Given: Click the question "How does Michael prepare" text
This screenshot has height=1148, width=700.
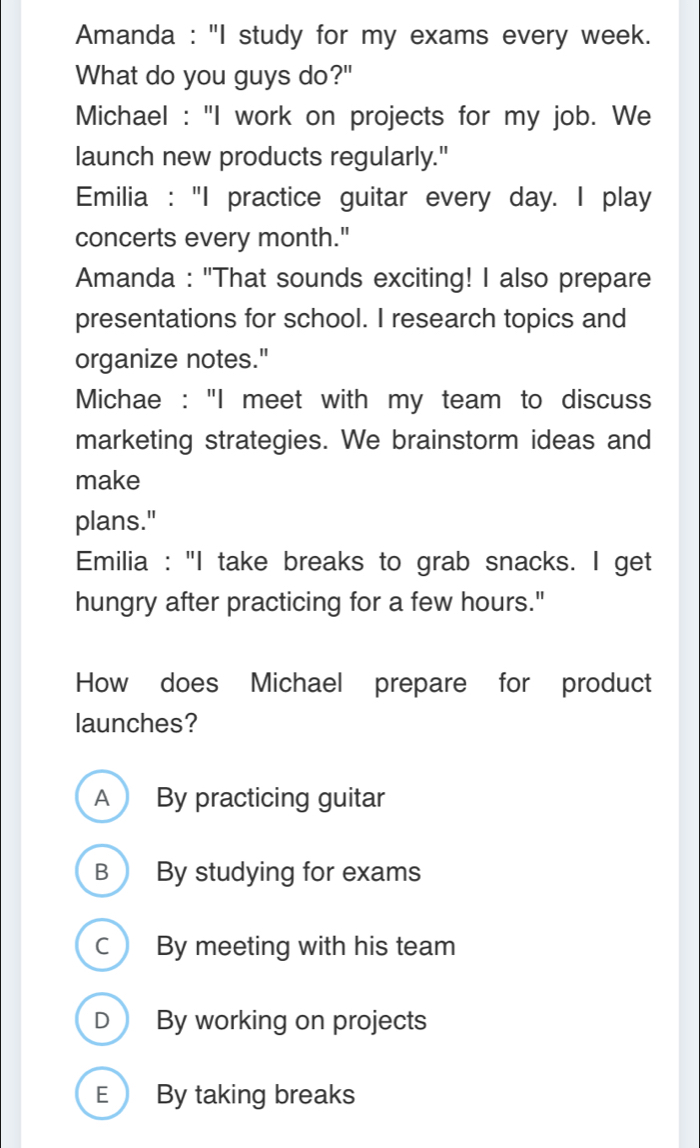Looking at the screenshot, I should click(x=363, y=684).
